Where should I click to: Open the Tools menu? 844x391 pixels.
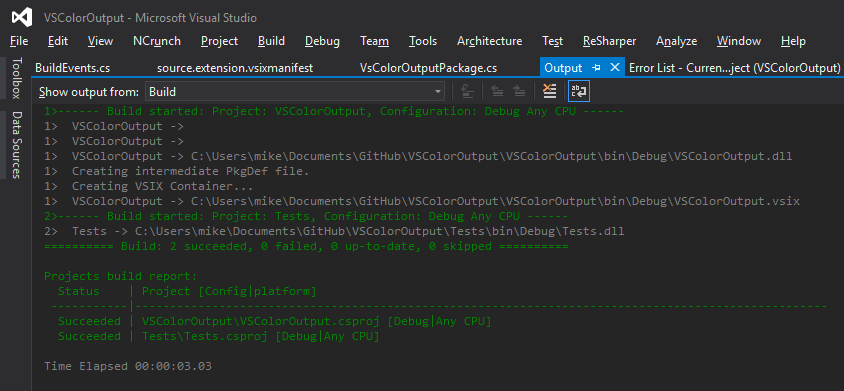[x=423, y=41]
